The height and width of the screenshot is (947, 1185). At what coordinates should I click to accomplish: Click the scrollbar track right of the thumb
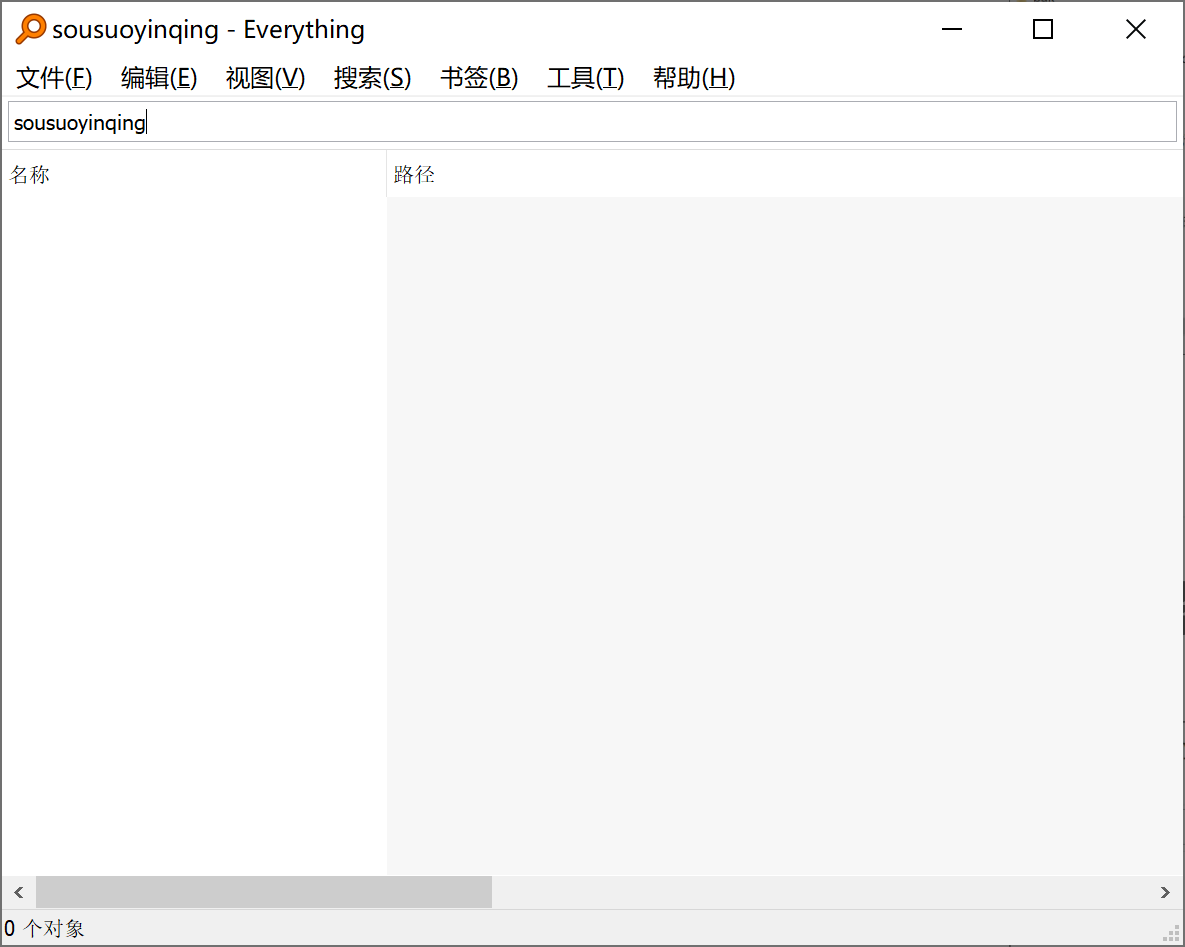coord(820,892)
